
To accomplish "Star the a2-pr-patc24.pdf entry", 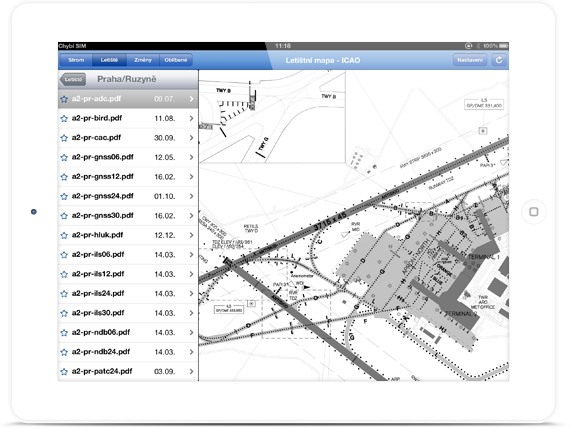I will 64,372.
